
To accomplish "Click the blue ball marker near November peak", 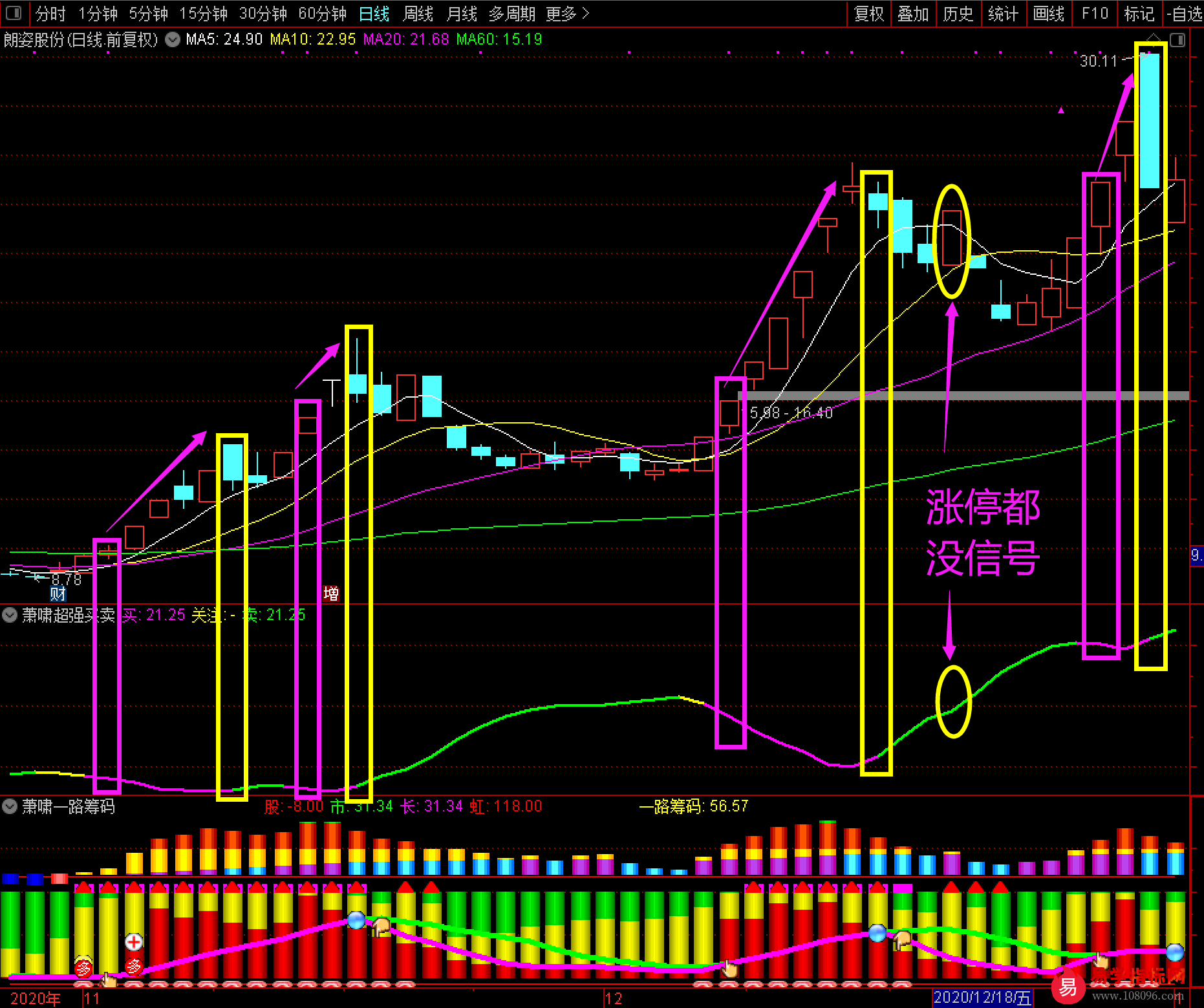I will [356, 919].
